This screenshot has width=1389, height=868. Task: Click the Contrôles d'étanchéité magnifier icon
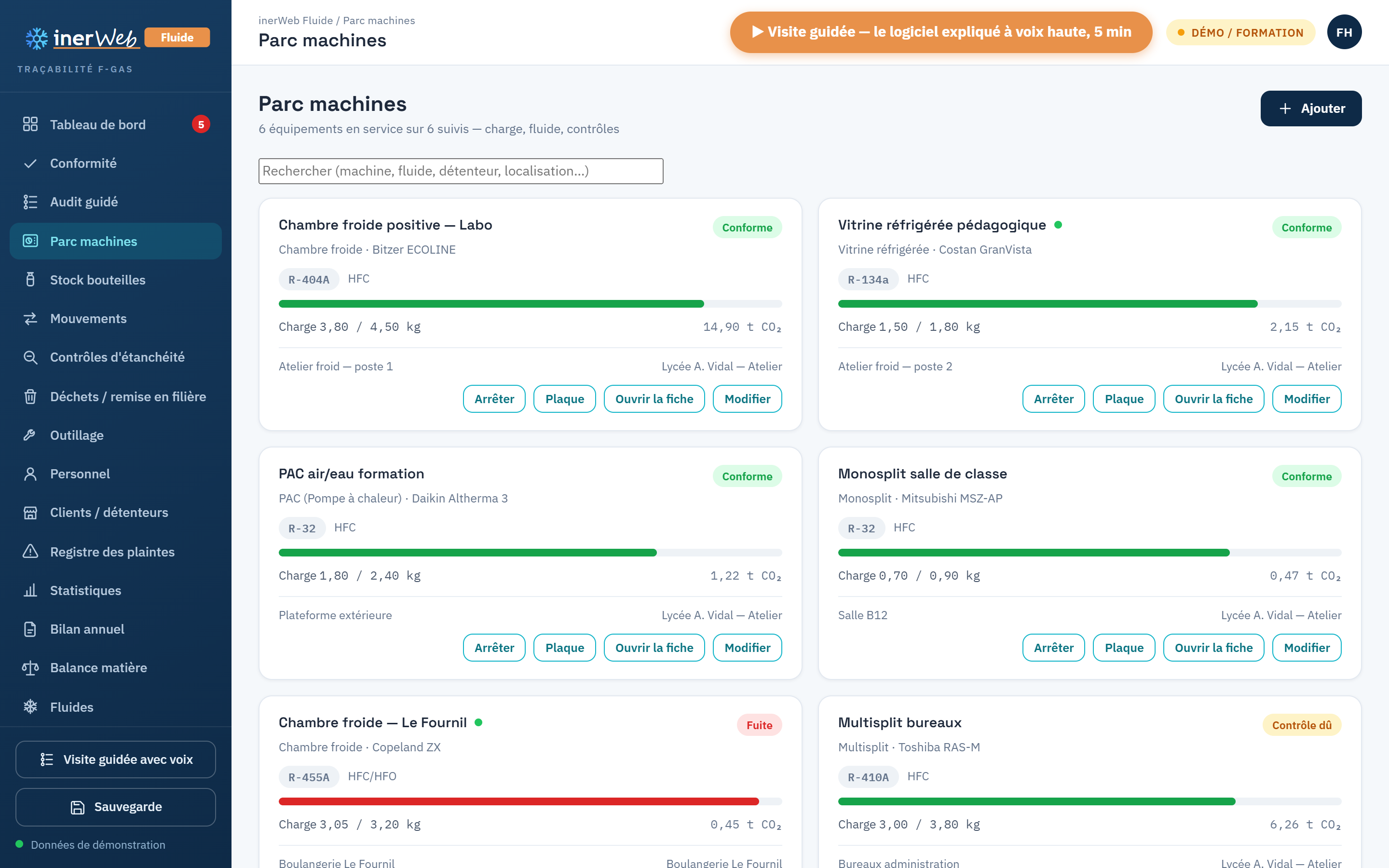30,357
